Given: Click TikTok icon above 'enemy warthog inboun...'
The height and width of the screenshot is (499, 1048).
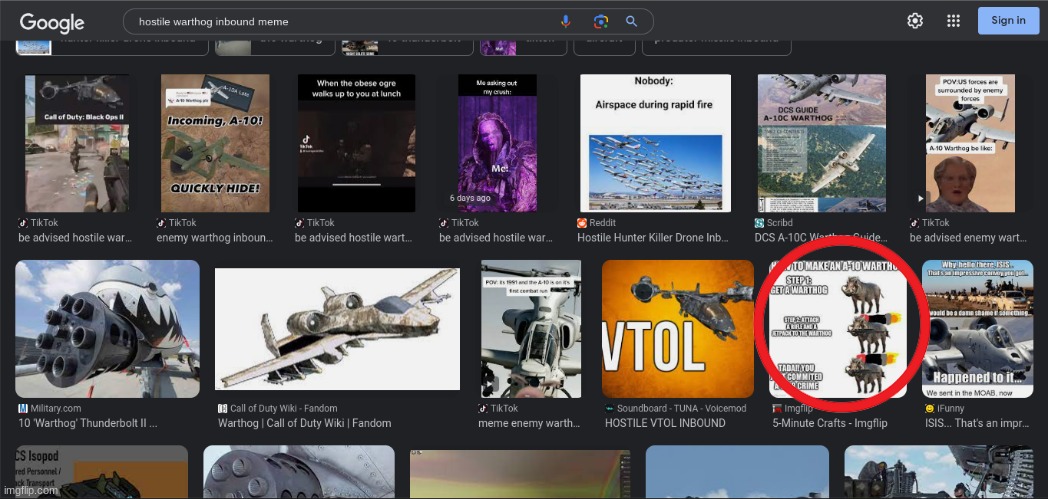Looking at the screenshot, I should click(x=161, y=223).
